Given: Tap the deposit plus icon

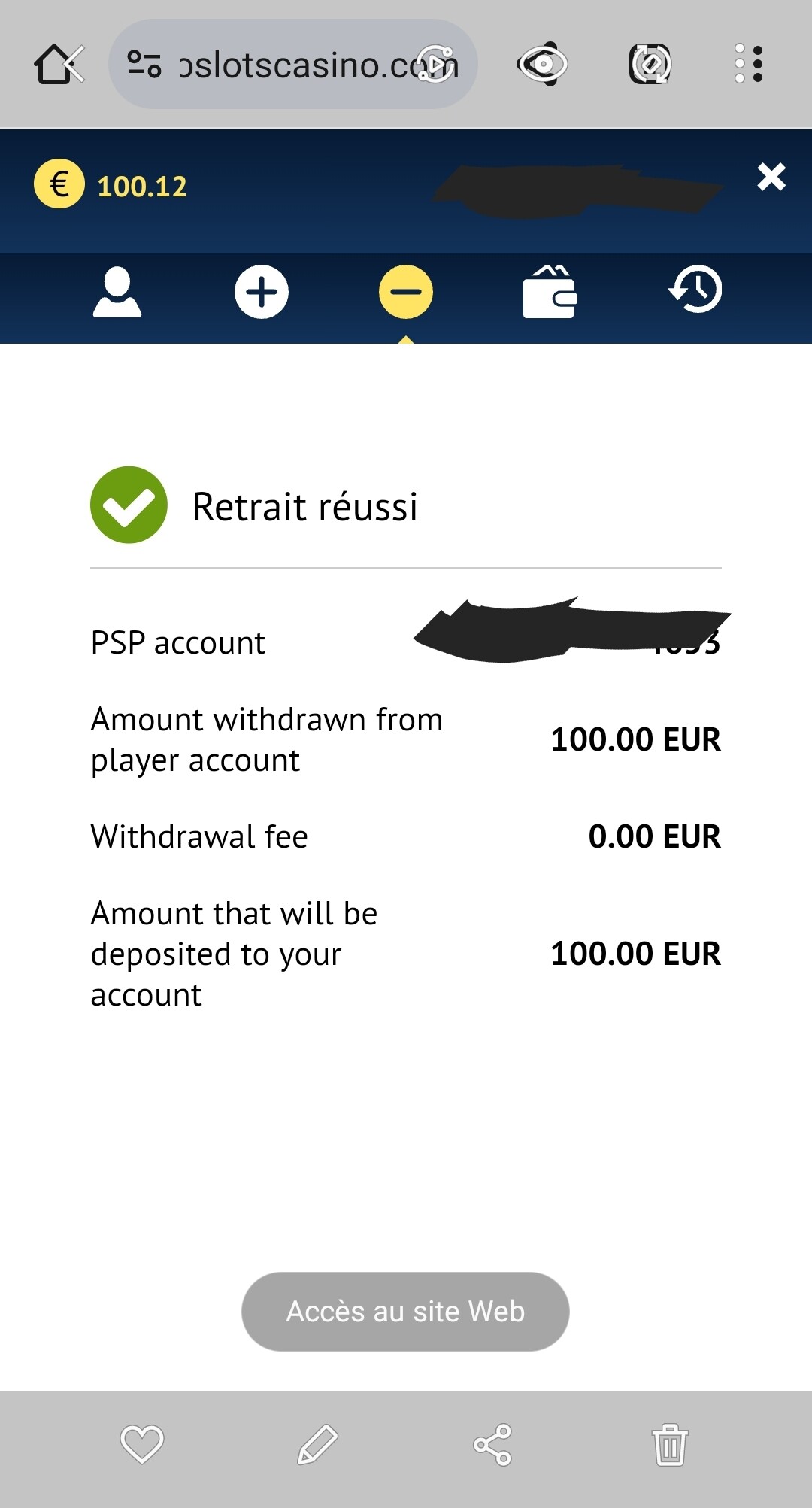Looking at the screenshot, I should point(262,292).
